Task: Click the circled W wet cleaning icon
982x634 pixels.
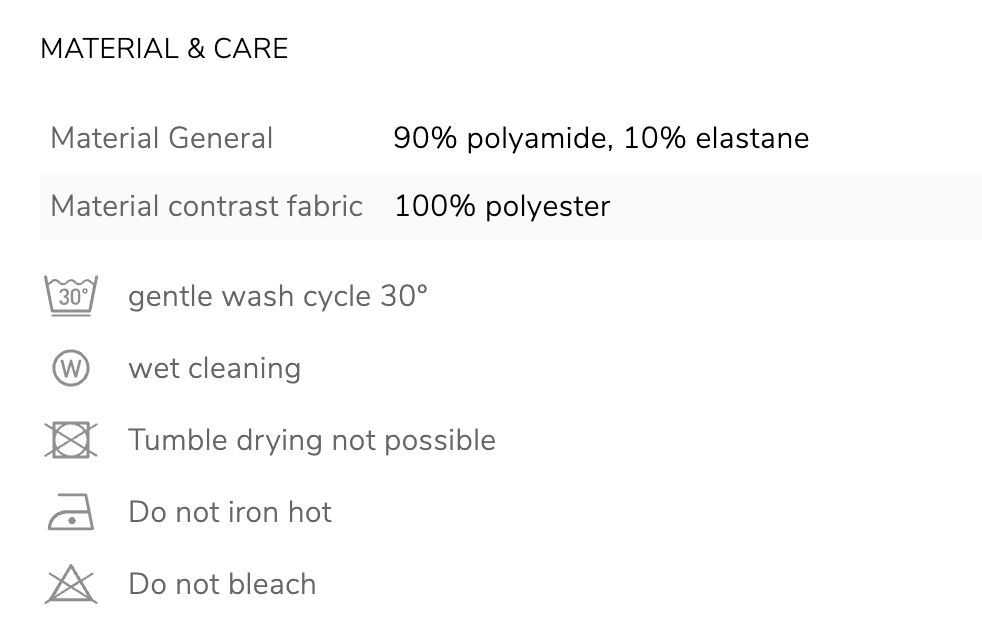Action: (71, 368)
